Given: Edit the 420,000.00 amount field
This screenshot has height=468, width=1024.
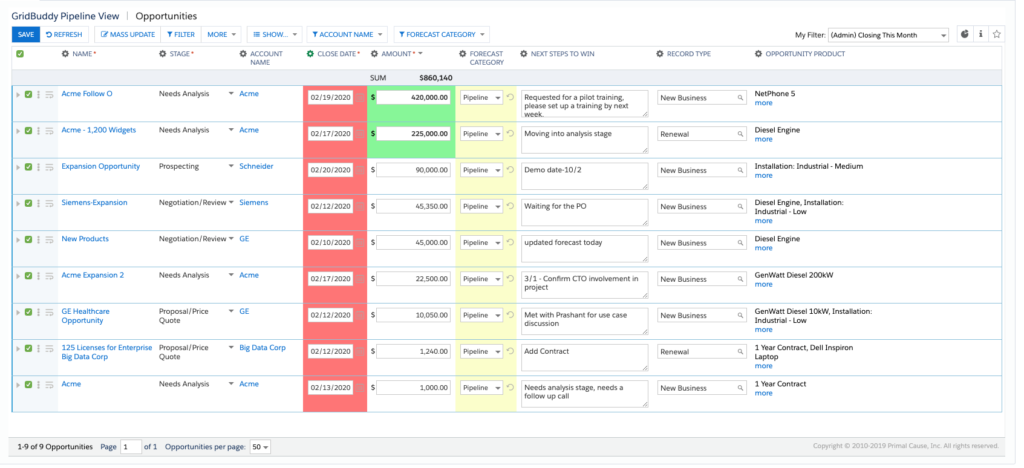Looking at the screenshot, I should coord(413,97).
